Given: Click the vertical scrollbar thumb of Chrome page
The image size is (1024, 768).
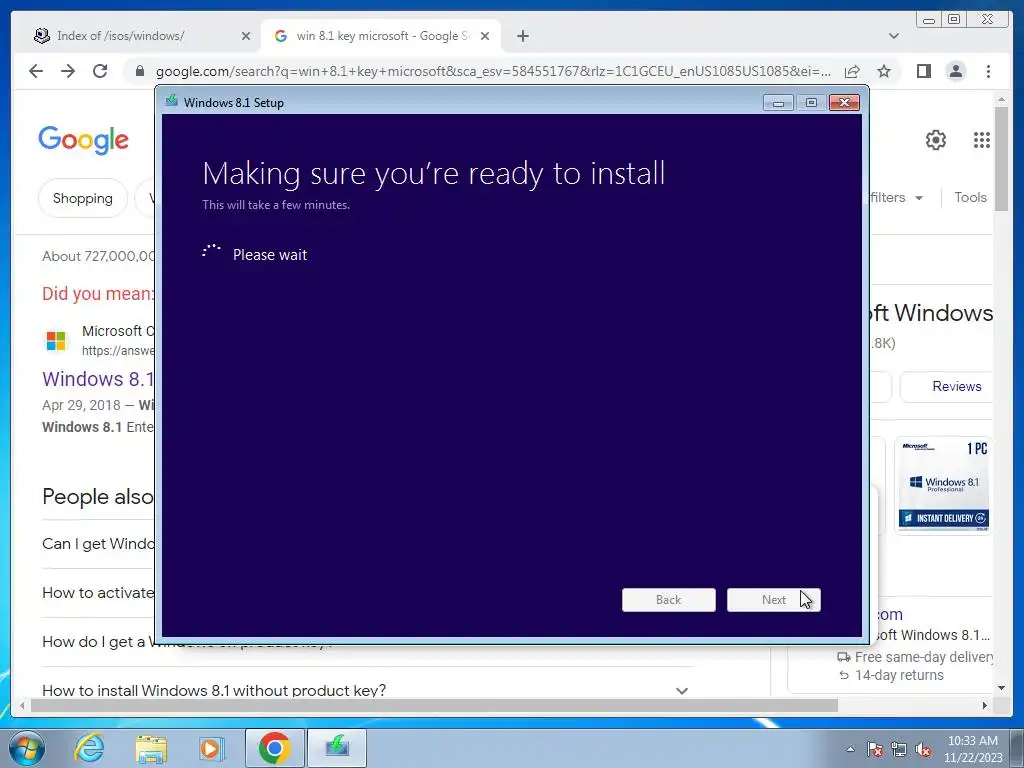Looking at the screenshot, I should pyautogui.click(x=1001, y=158).
